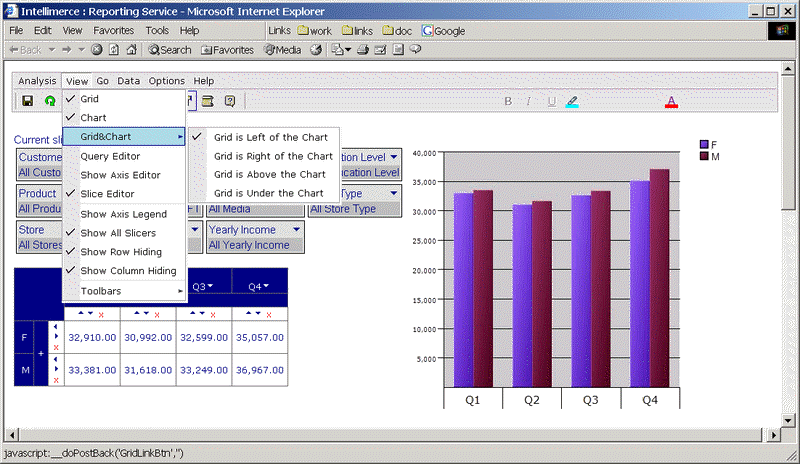Open the Data menu
The width and height of the screenshot is (800, 464).
[x=129, y=81]
